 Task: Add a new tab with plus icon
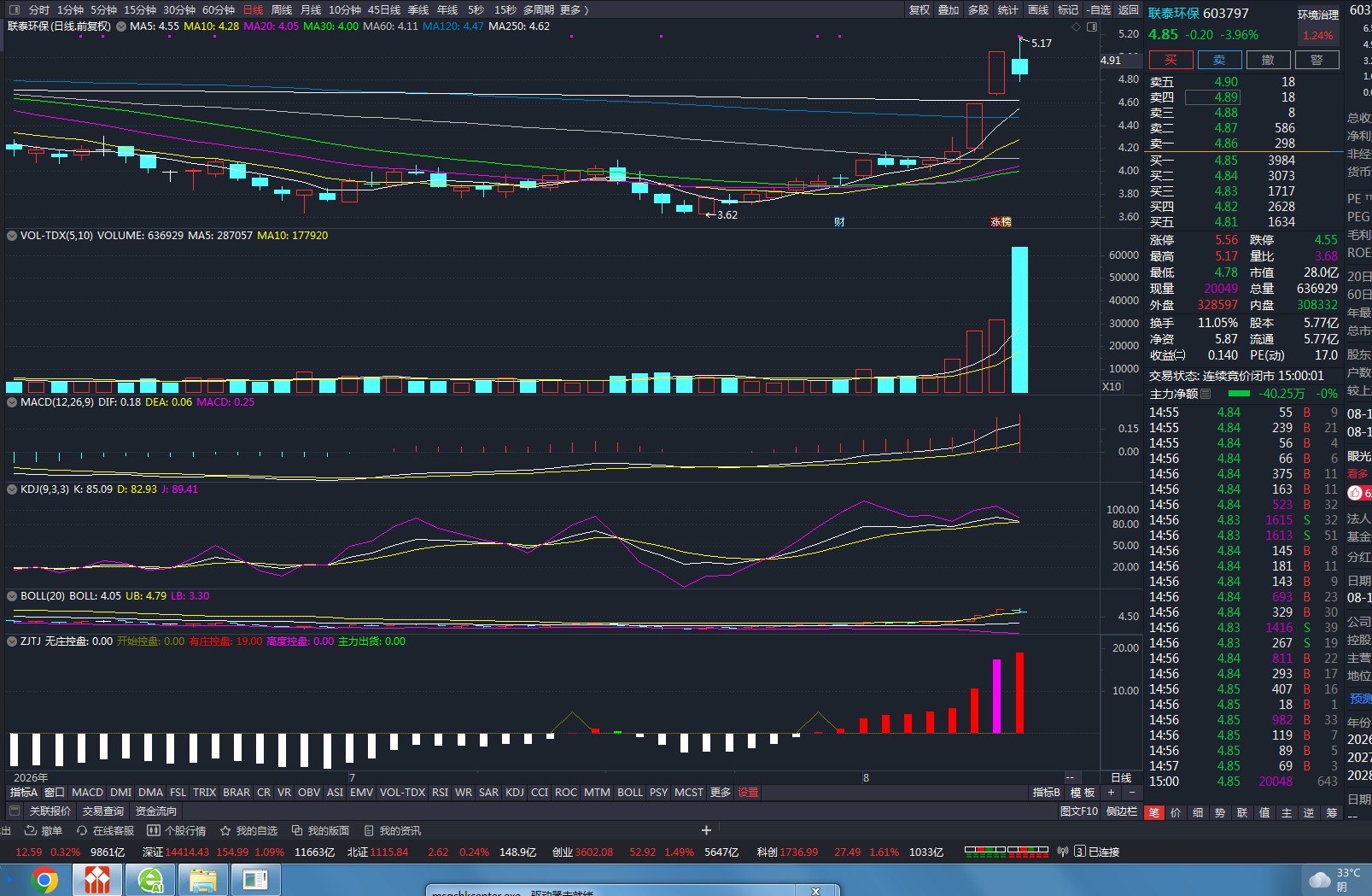706,830
